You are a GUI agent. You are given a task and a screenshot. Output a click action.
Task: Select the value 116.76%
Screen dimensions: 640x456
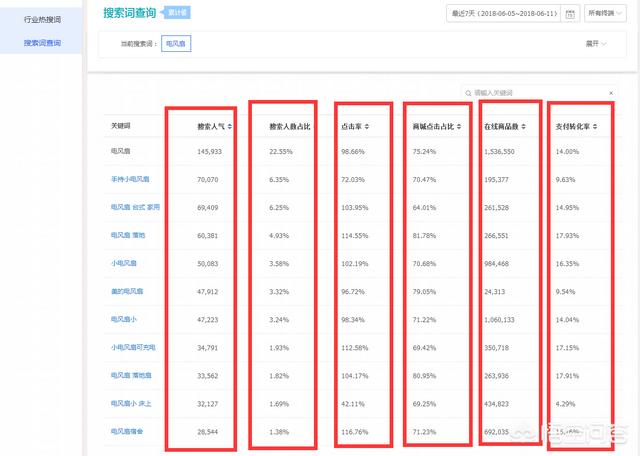pos(355,432)
